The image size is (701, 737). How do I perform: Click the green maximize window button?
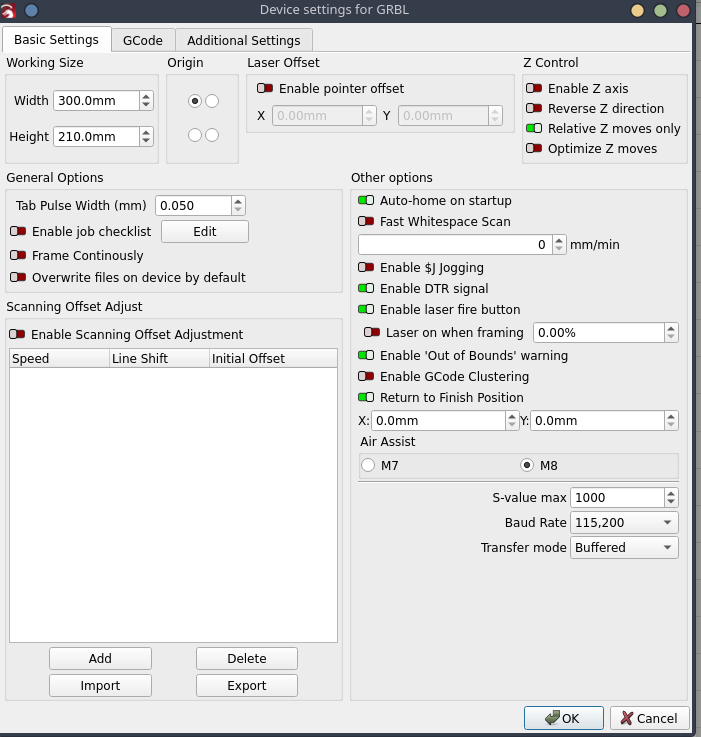pos(660,10)
